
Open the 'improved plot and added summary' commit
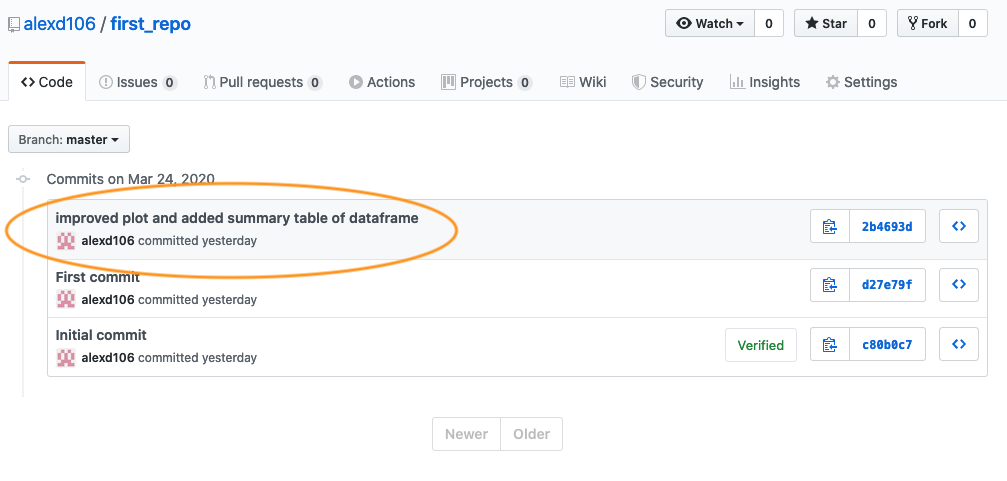(237, 218)
